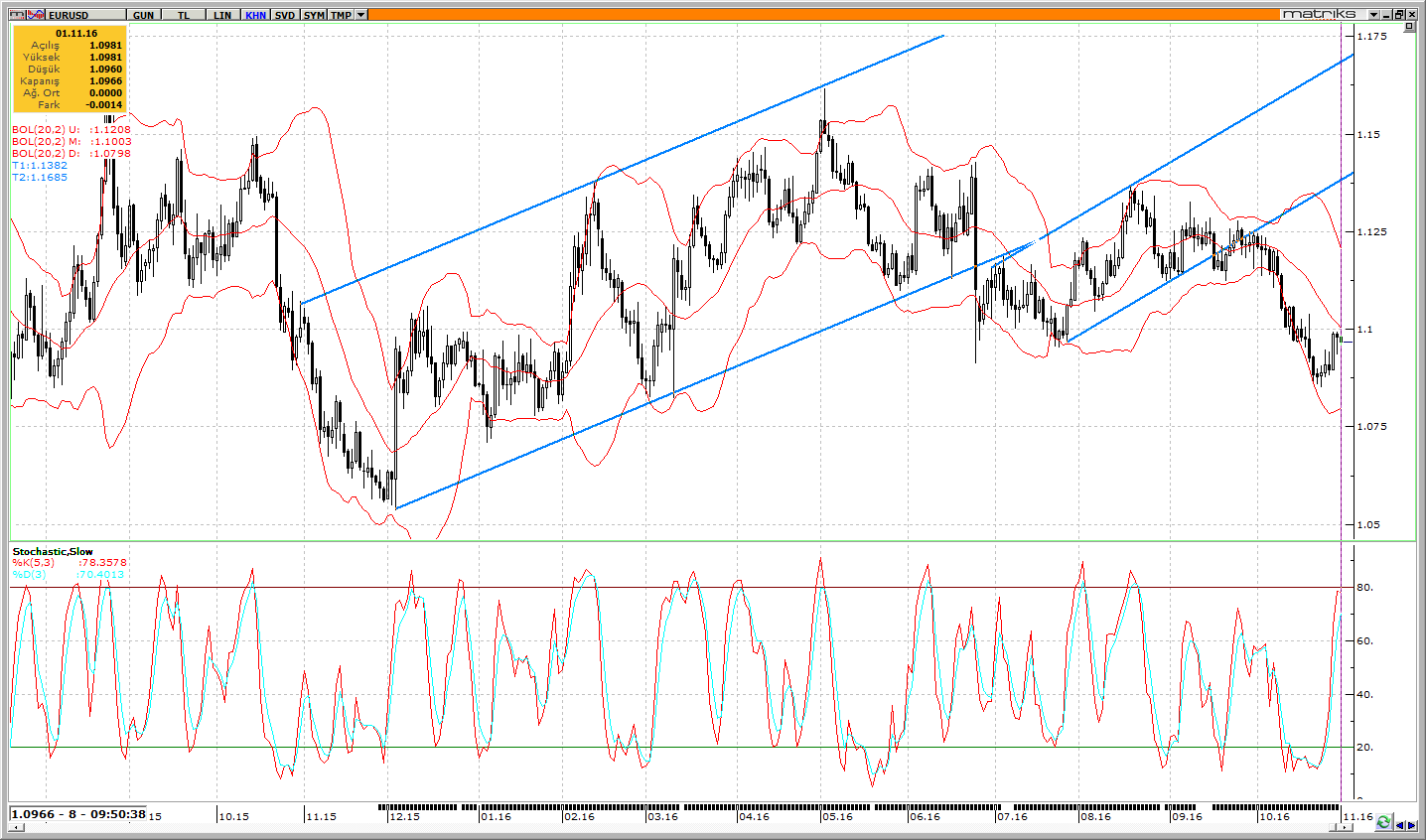Click the 12.15 date axis label
1426x840 pixels.
(x=404, y=817)
